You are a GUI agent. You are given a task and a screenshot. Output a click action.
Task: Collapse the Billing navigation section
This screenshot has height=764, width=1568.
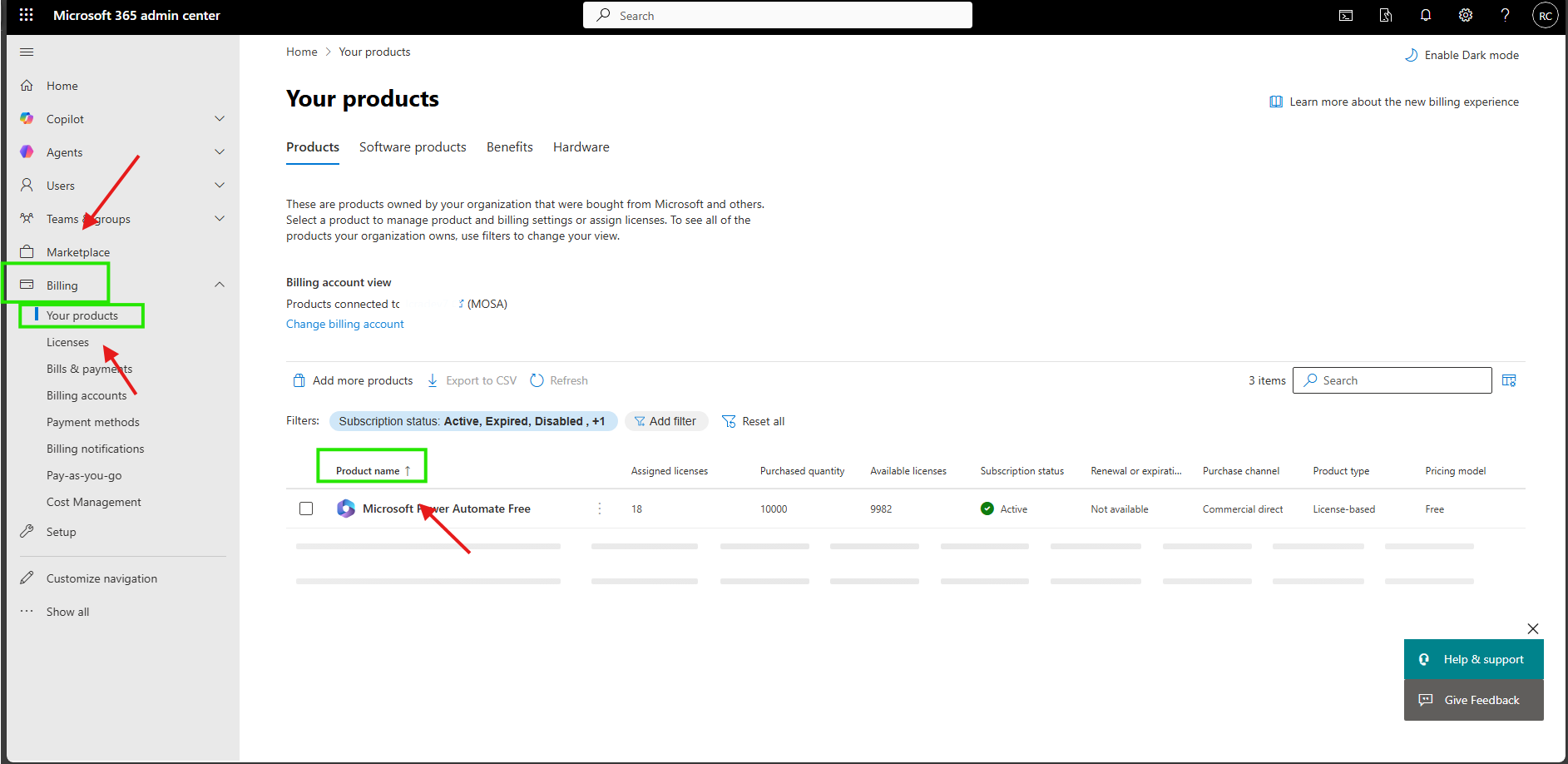pos(220,285)
